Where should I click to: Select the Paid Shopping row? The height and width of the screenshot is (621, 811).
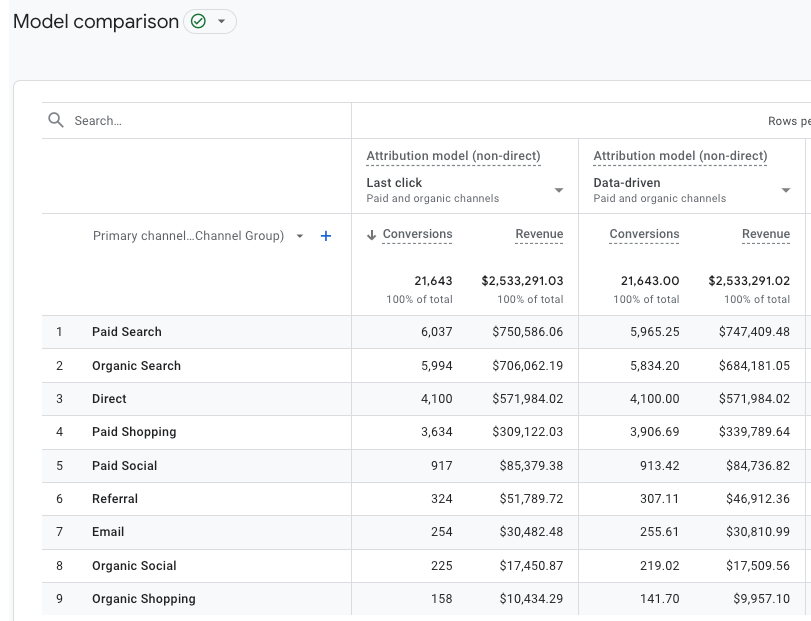[426, 432]
